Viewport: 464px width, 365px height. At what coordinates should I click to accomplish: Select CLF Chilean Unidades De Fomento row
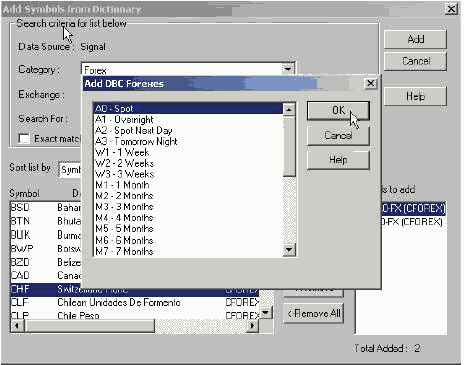tap(135, 302)
